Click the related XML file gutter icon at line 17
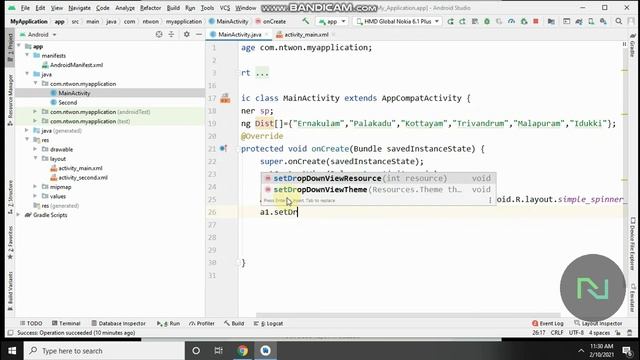Image resolution: width=640 pixels, height=360 pixels. click(x=225, y=98)
